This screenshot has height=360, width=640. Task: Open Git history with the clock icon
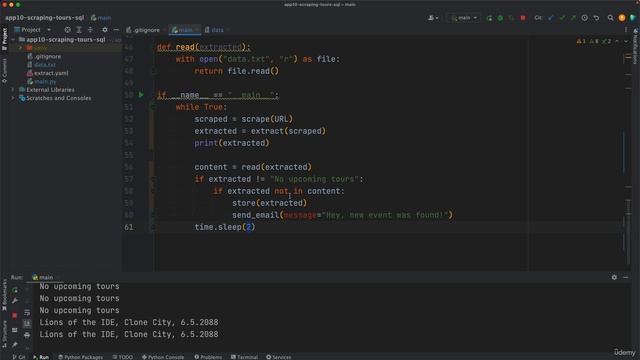coord(585,18)
